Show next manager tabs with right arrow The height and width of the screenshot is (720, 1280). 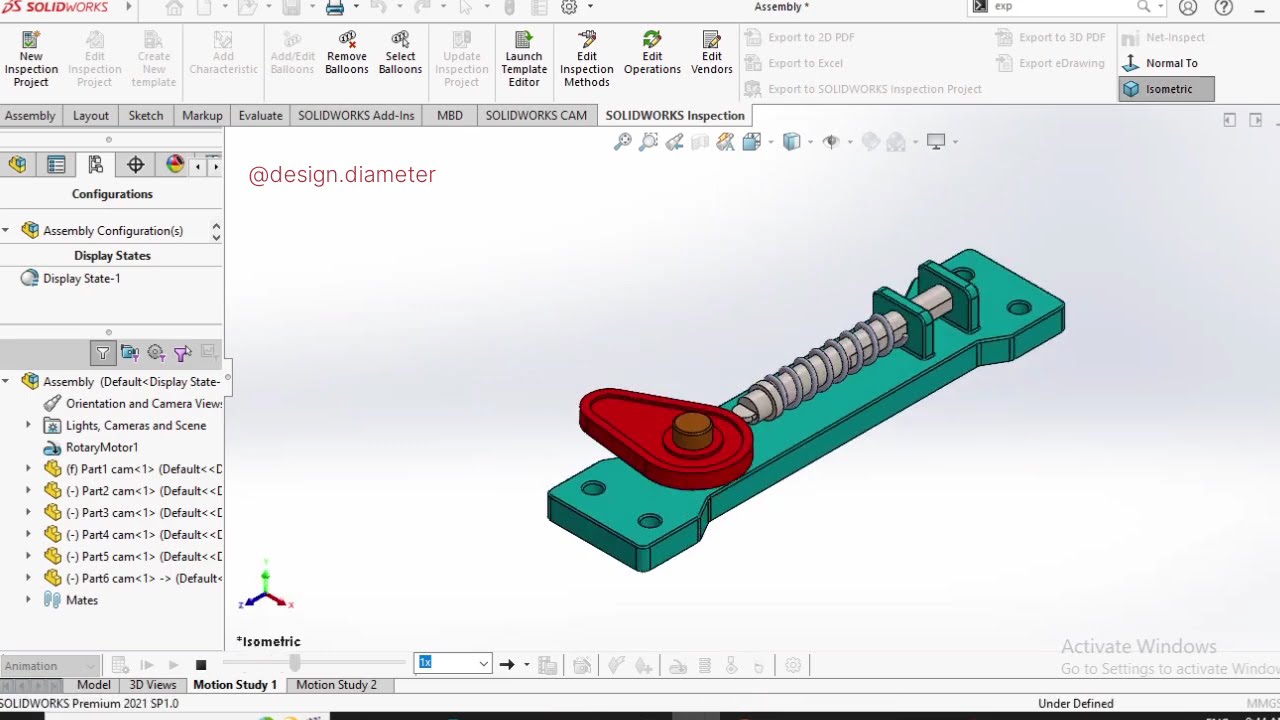click(x=215, y=166)
